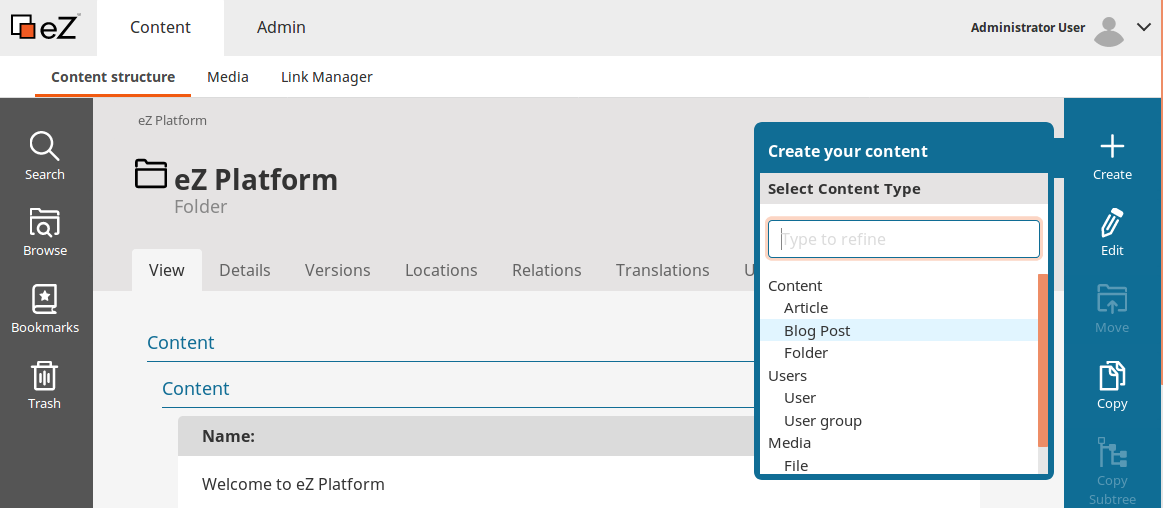Click the content type list scrollbar
Image resolution: width=1163 pixels, height=508 pixels.
tap(1043, 360)
